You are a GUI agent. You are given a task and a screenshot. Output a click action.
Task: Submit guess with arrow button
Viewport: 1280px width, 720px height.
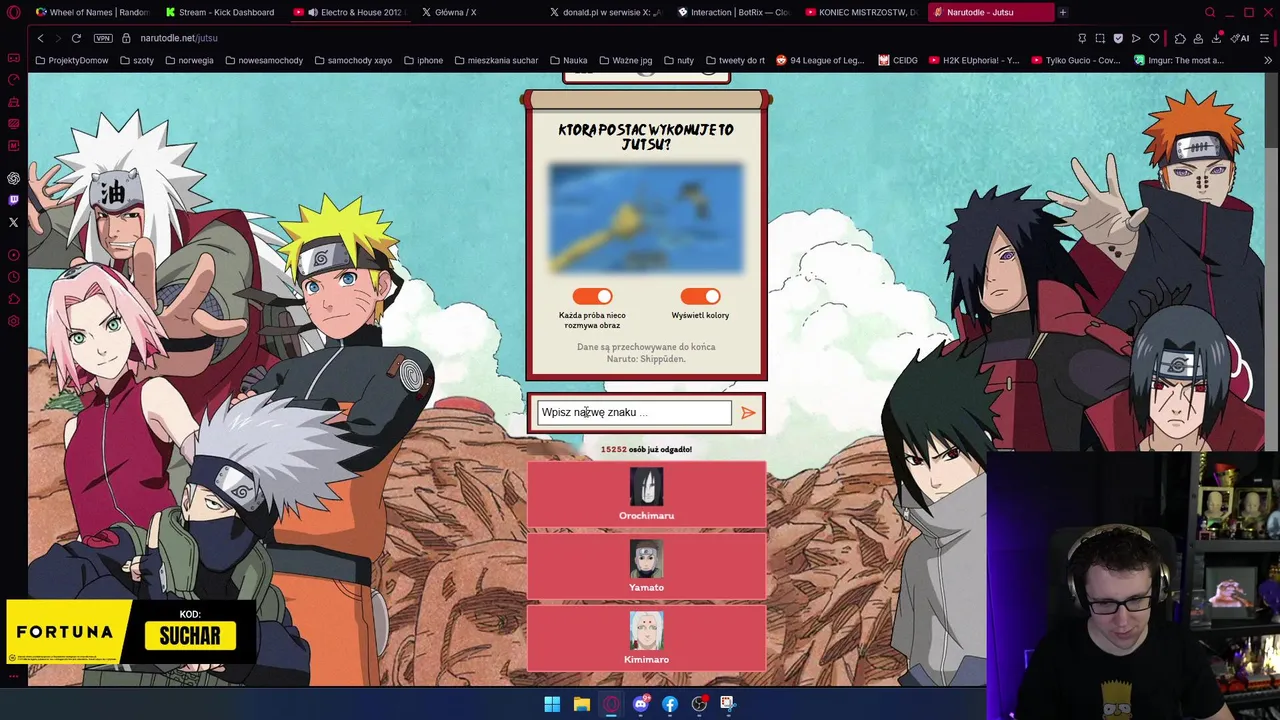tap(748, 413)
